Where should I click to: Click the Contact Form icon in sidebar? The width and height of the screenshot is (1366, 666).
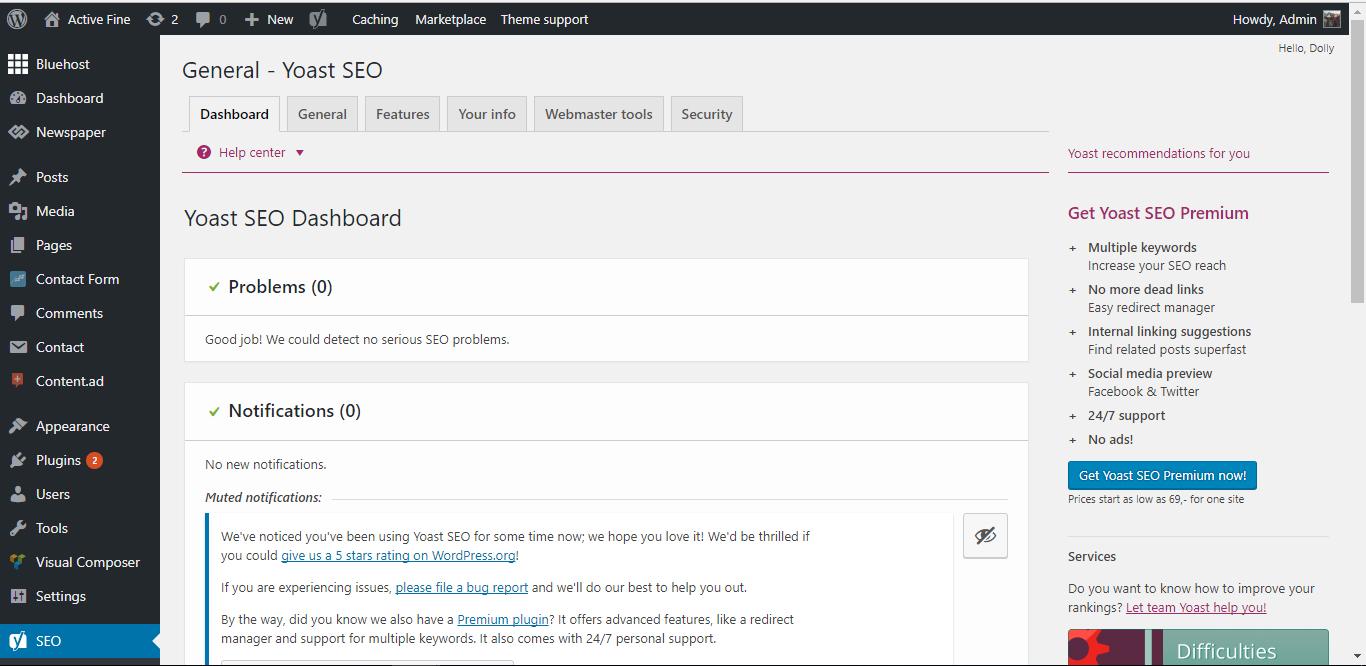[x=17, y=279]
